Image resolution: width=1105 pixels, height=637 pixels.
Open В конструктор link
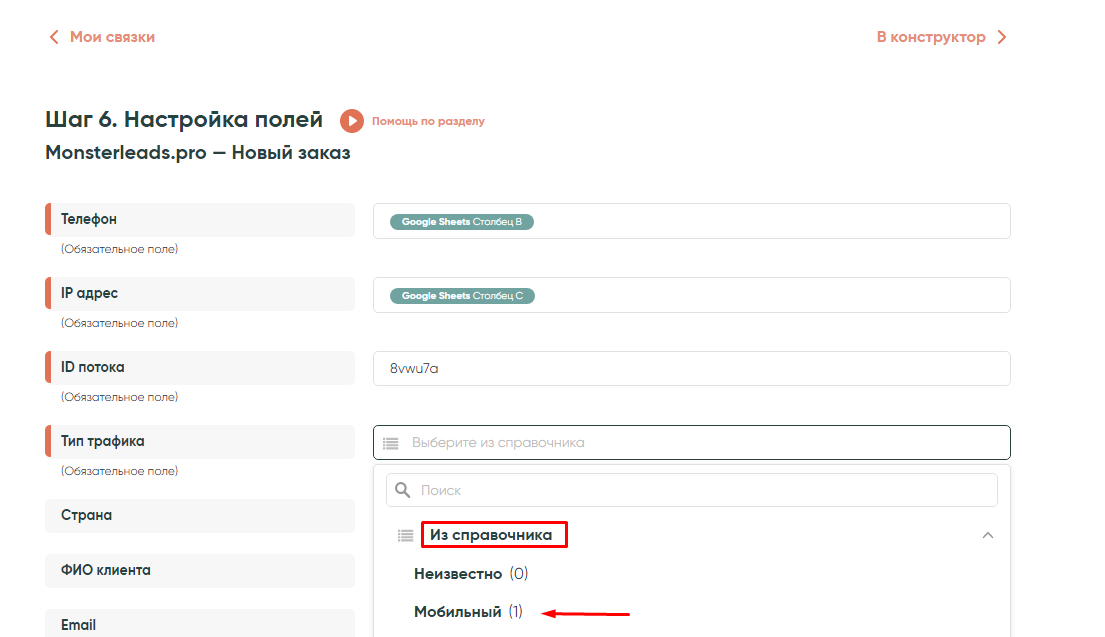931,37
